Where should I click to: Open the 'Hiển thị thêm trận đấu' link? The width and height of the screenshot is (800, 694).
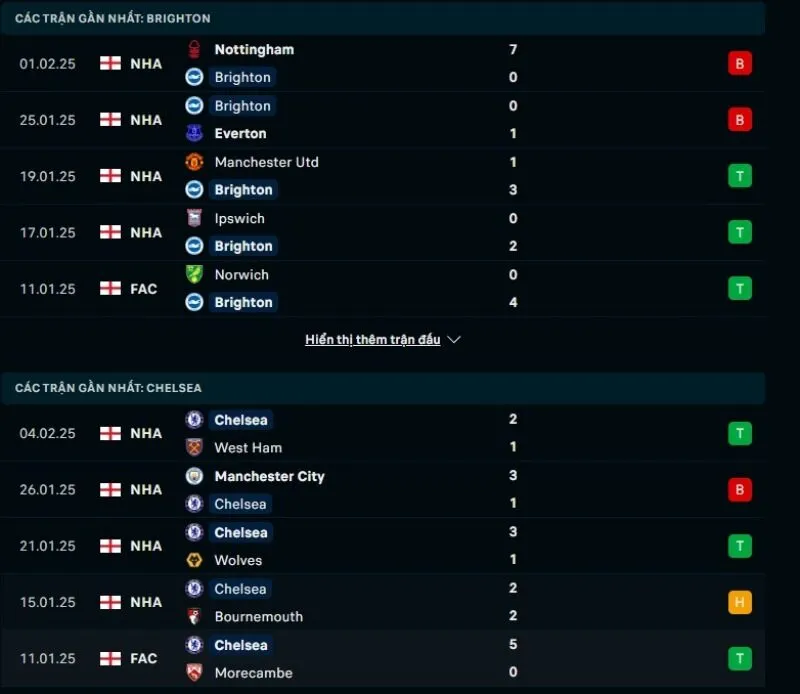click(x=370, y=339)
